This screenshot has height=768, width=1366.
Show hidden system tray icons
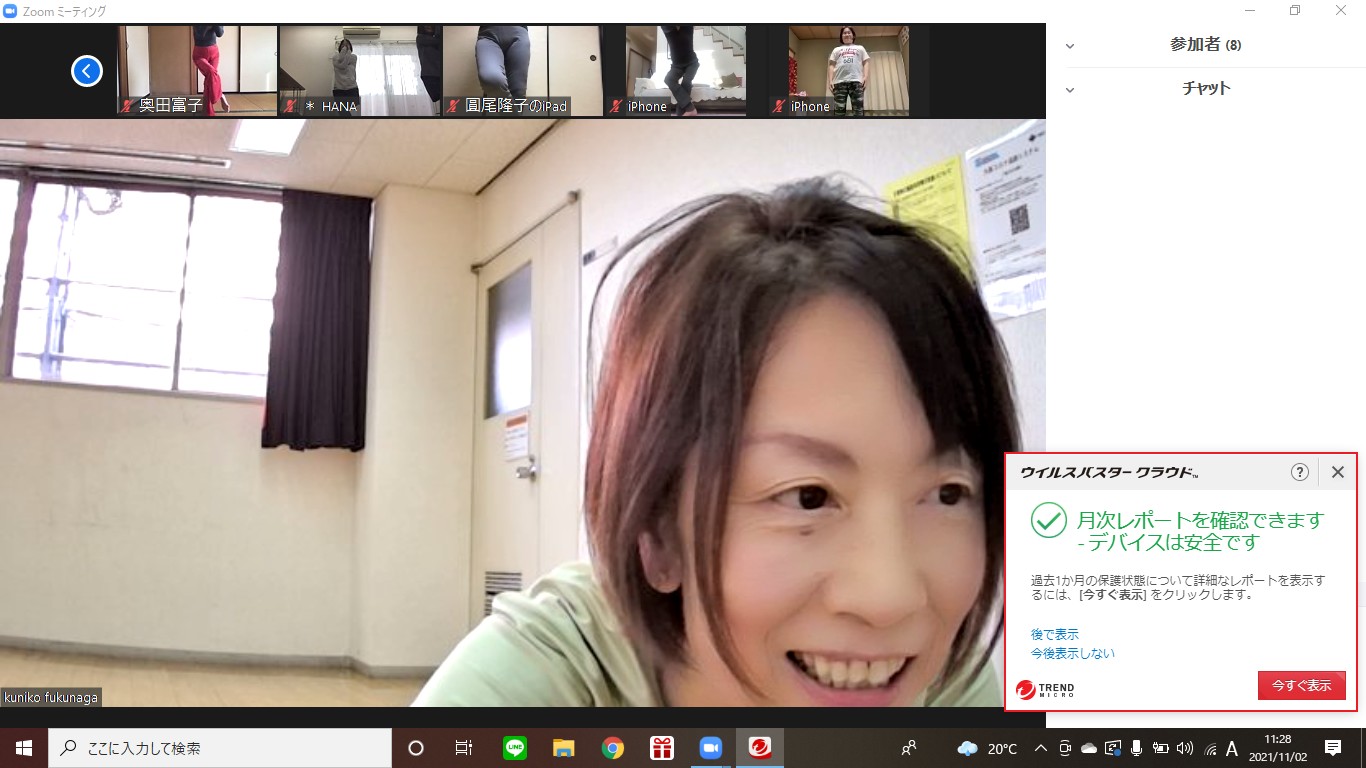click(x=1040, y=748)
